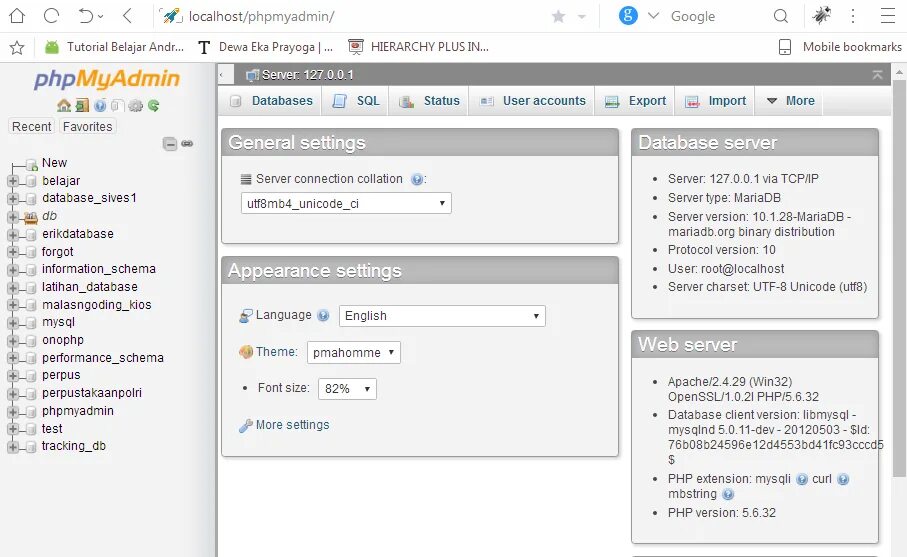Open the User accounts tab
The height and width of the screenshot is (557, 907).
pyautogui.click(x=533, y=101)
